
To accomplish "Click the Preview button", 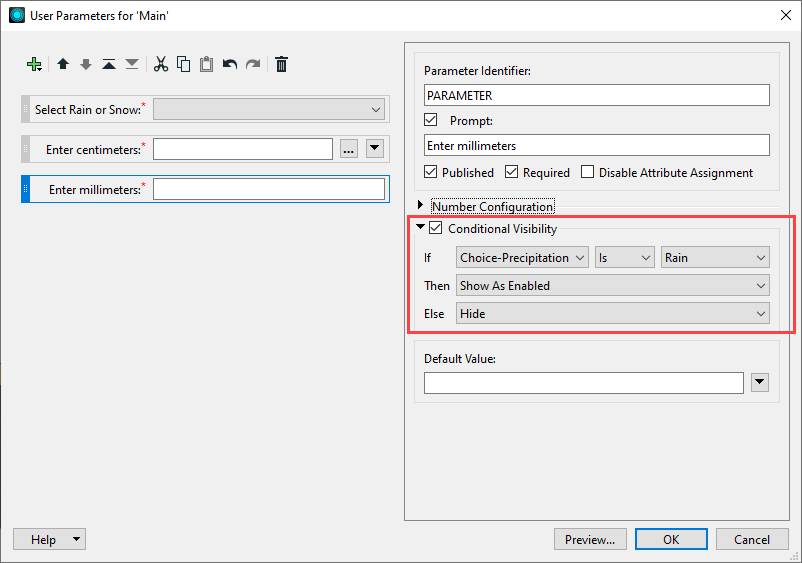I will pyautogui.click(x=590, y=539).
